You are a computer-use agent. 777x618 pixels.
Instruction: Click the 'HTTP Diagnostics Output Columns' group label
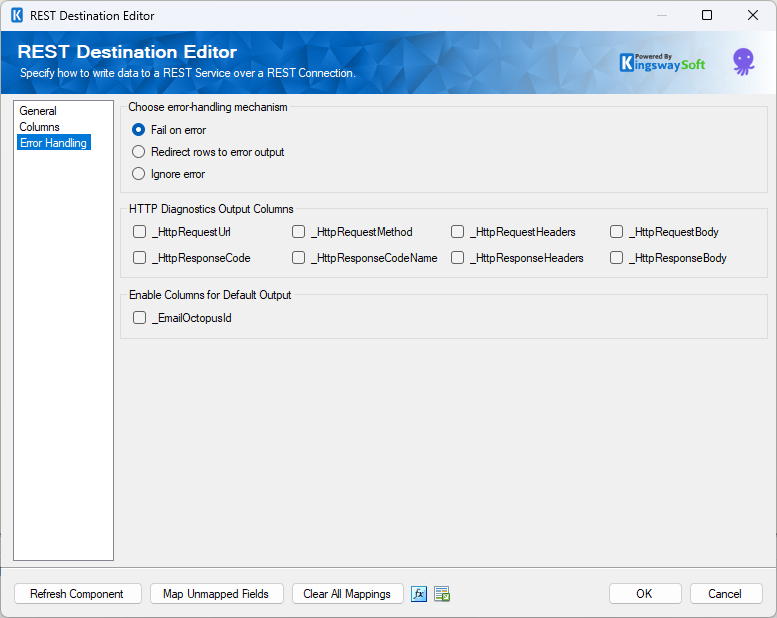[211, 209]
